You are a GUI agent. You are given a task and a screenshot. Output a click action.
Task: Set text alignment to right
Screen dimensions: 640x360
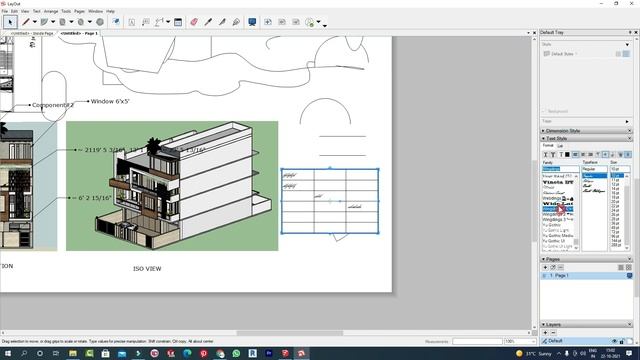pos(590,155)
